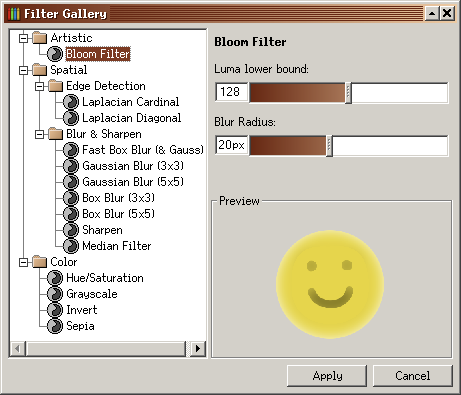
Task: Select Bloom Filter in the tree
Action: (98, 54)
